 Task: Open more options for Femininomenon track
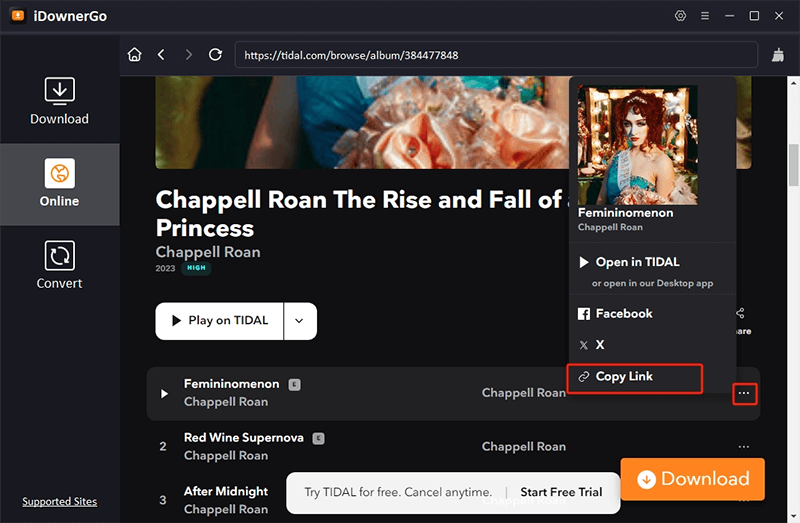click(744, 394)
